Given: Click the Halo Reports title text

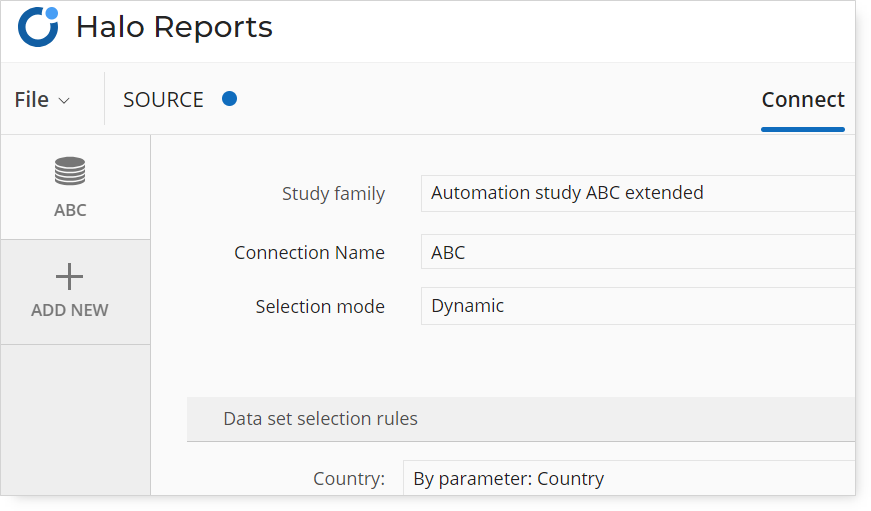Looking at the screenshot, I should 174,27.
